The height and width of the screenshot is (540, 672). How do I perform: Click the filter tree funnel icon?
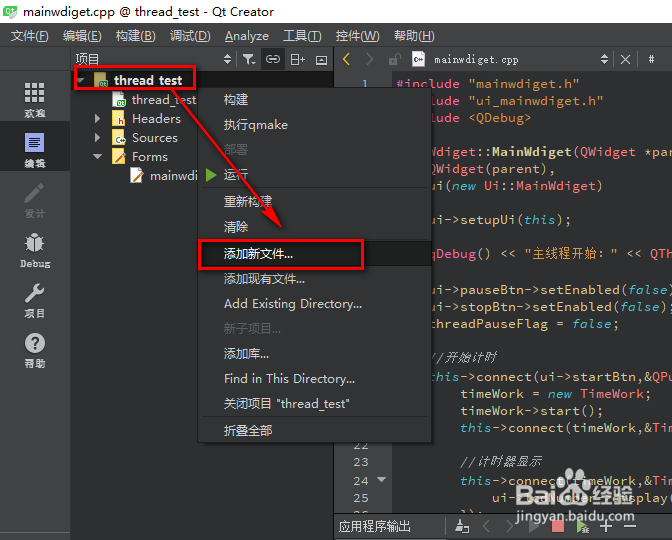click(249, 59)
